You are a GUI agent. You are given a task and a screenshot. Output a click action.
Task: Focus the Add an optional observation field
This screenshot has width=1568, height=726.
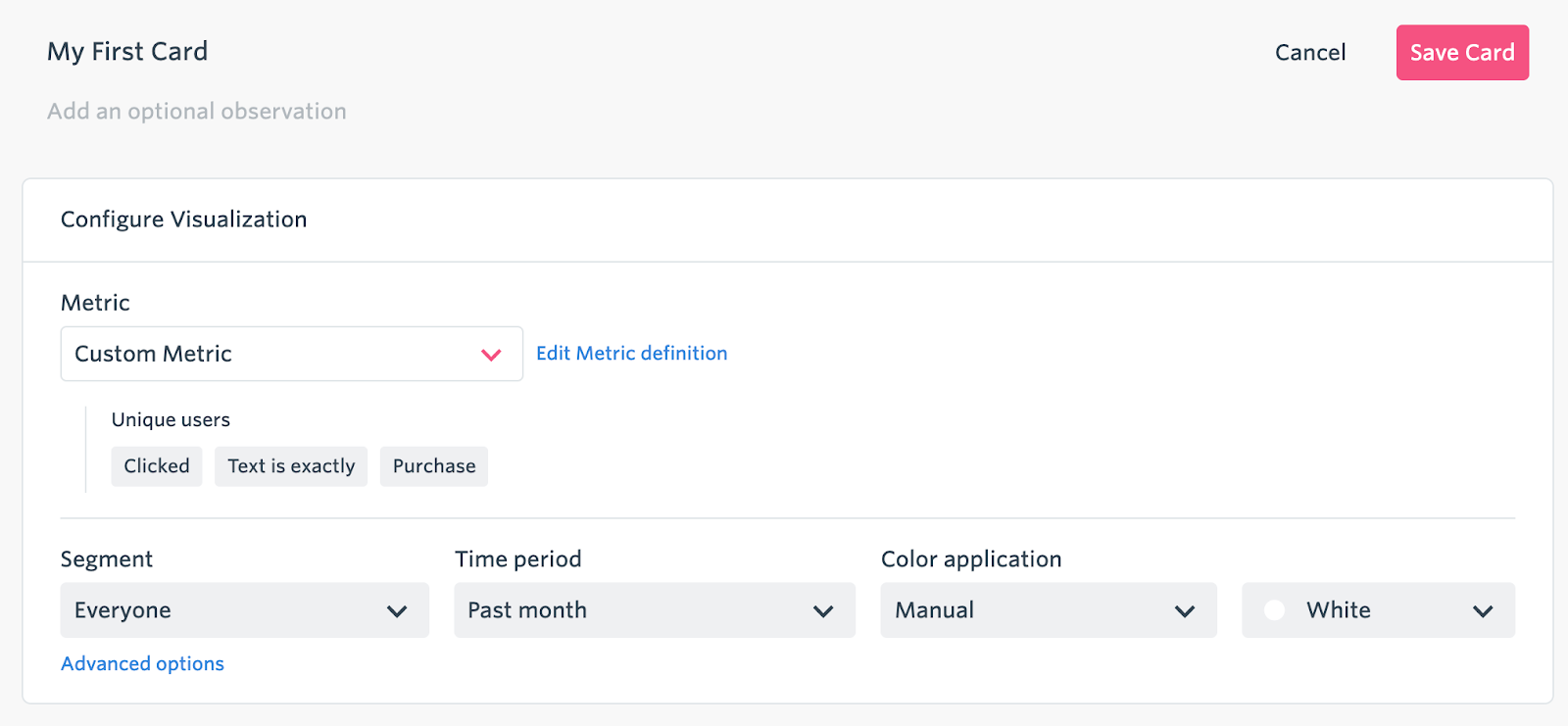(197, 112)
